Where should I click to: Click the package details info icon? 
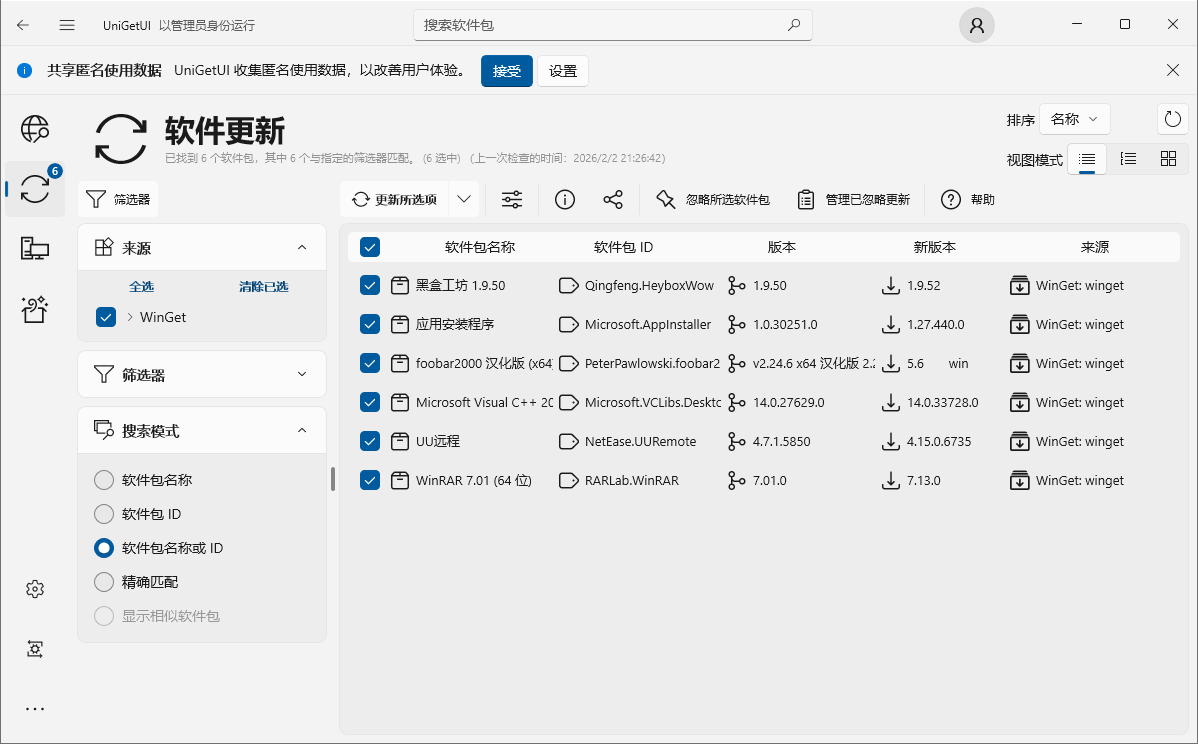pyautogui.click(x=565, y=200)
